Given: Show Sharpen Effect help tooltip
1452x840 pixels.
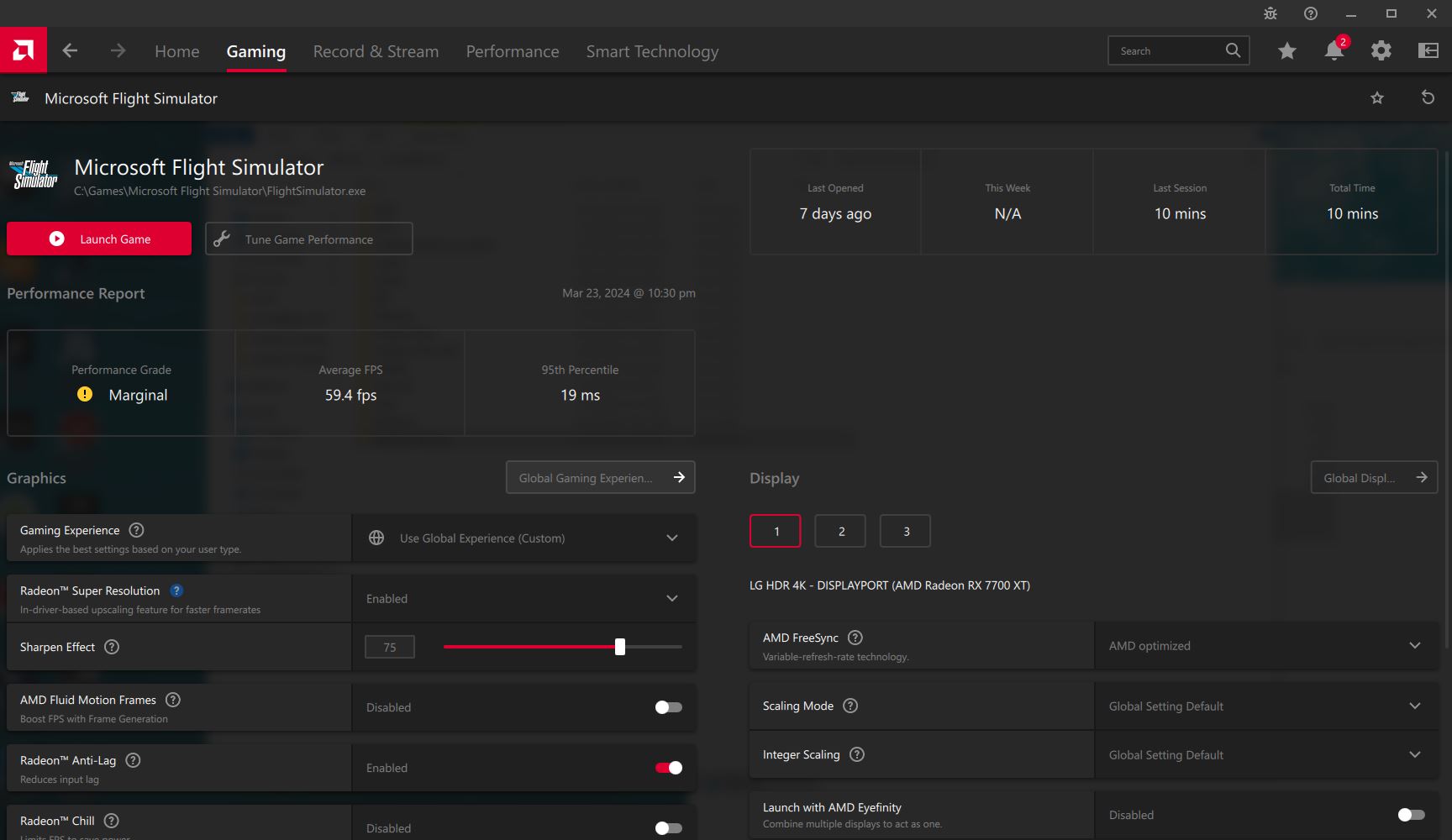Looking at the screenshot, I should tap(112, 647).
